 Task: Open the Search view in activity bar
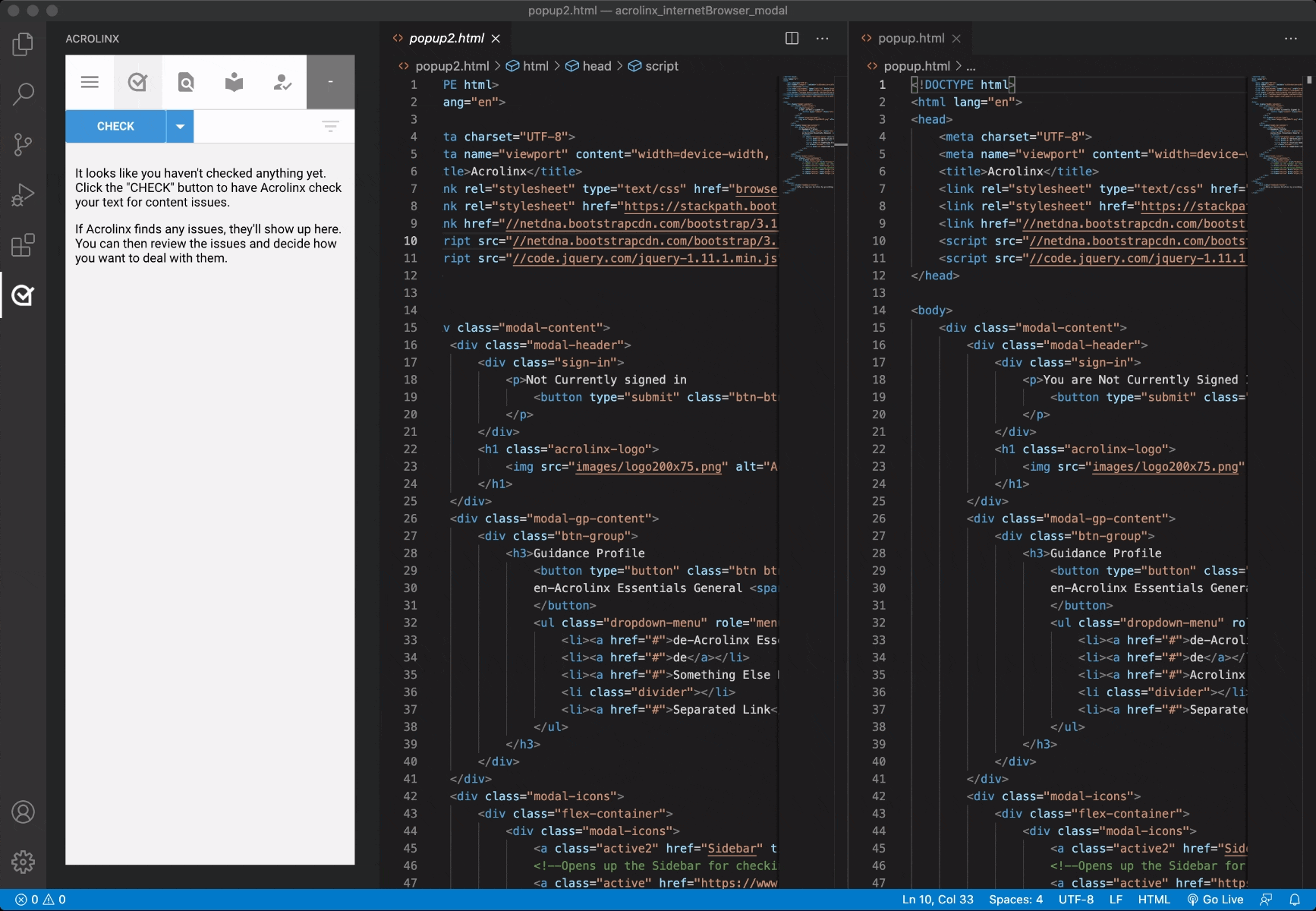tap(23, 94)
